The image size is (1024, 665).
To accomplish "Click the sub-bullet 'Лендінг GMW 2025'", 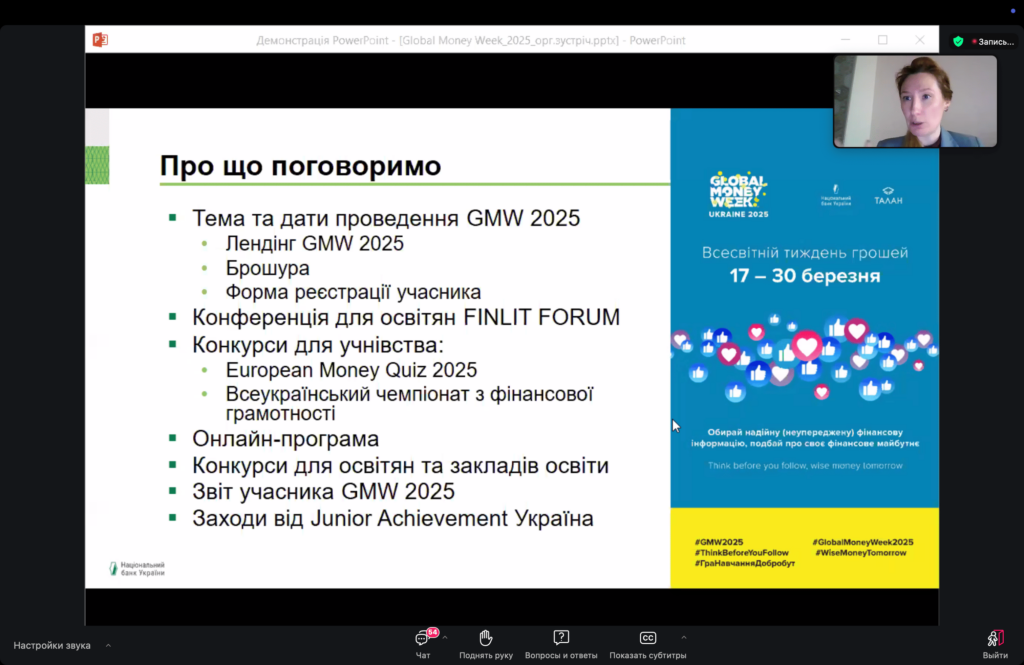I will pyautogui.click(x=315, y=244).
